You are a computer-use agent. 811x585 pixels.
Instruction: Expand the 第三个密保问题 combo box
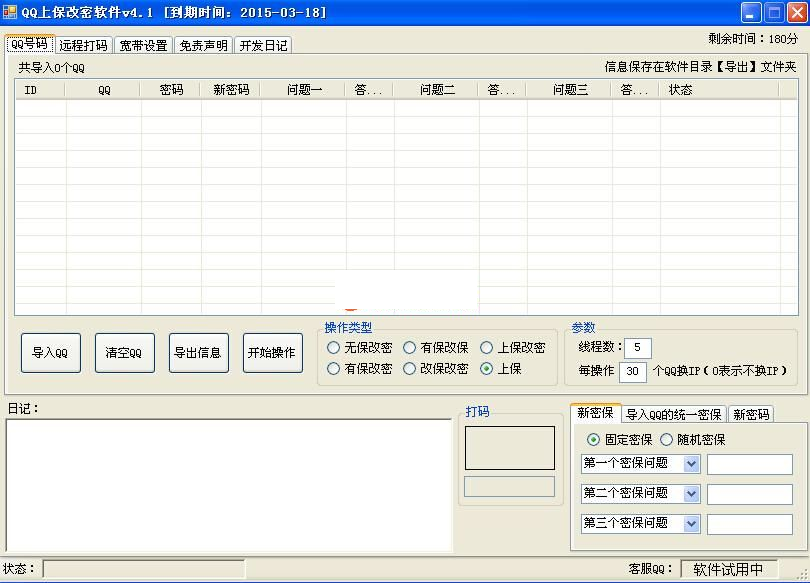tap(691, 524)
